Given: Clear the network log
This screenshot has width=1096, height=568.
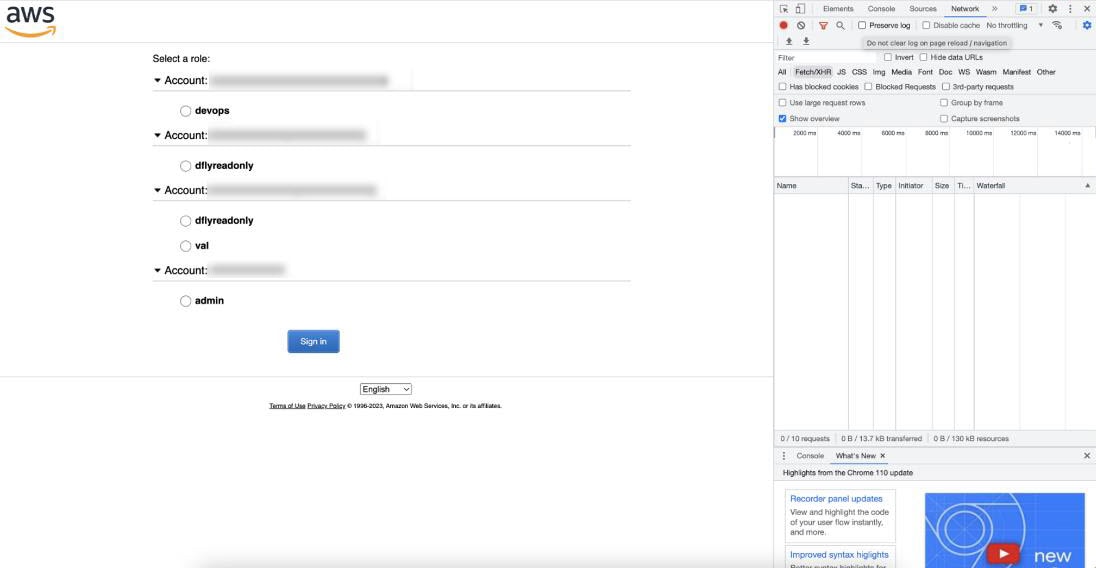Looking at the screenshot, I should [801, 25].
